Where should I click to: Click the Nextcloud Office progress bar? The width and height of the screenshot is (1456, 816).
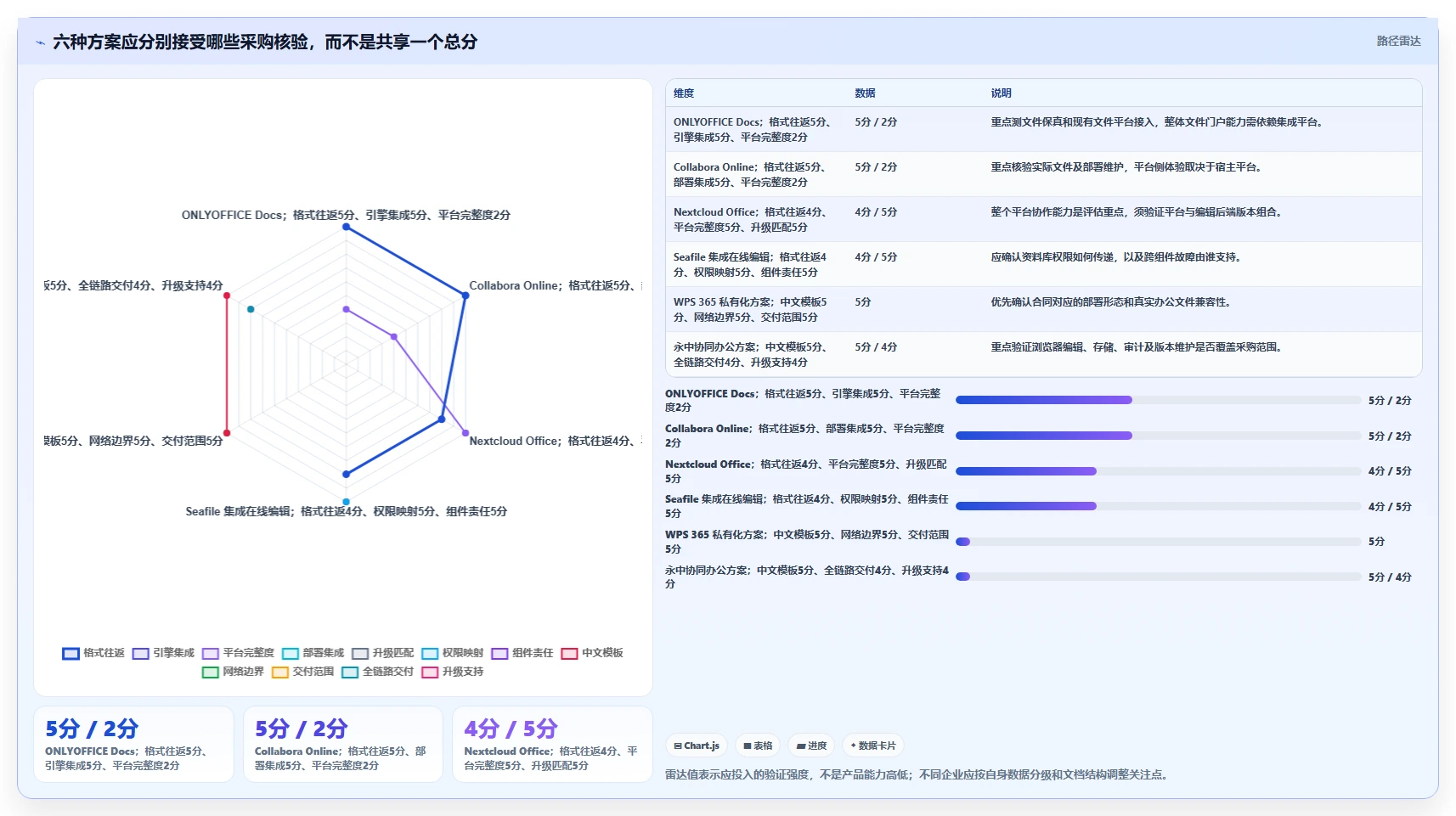1159,470
